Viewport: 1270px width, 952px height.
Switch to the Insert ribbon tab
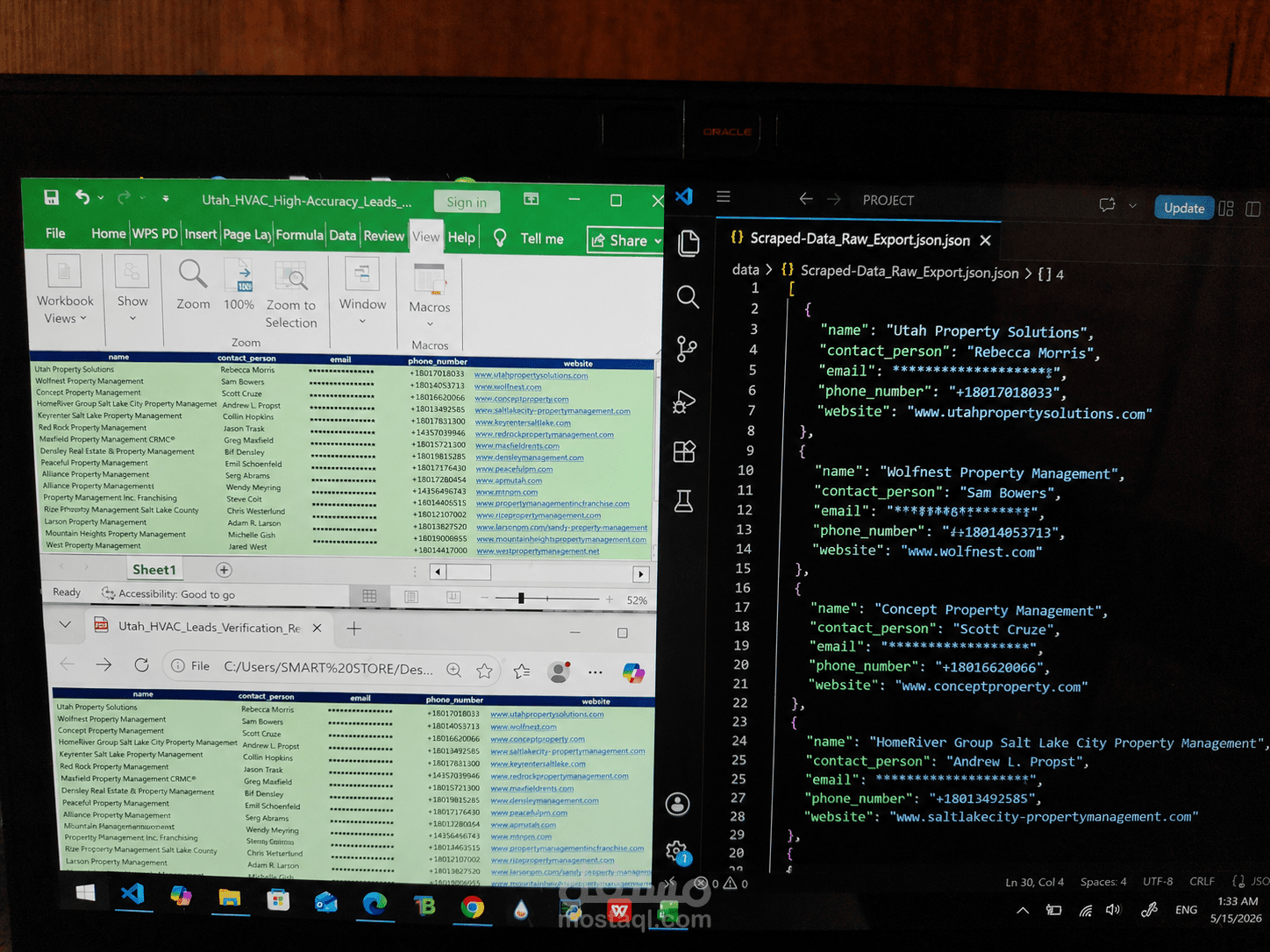201,234
